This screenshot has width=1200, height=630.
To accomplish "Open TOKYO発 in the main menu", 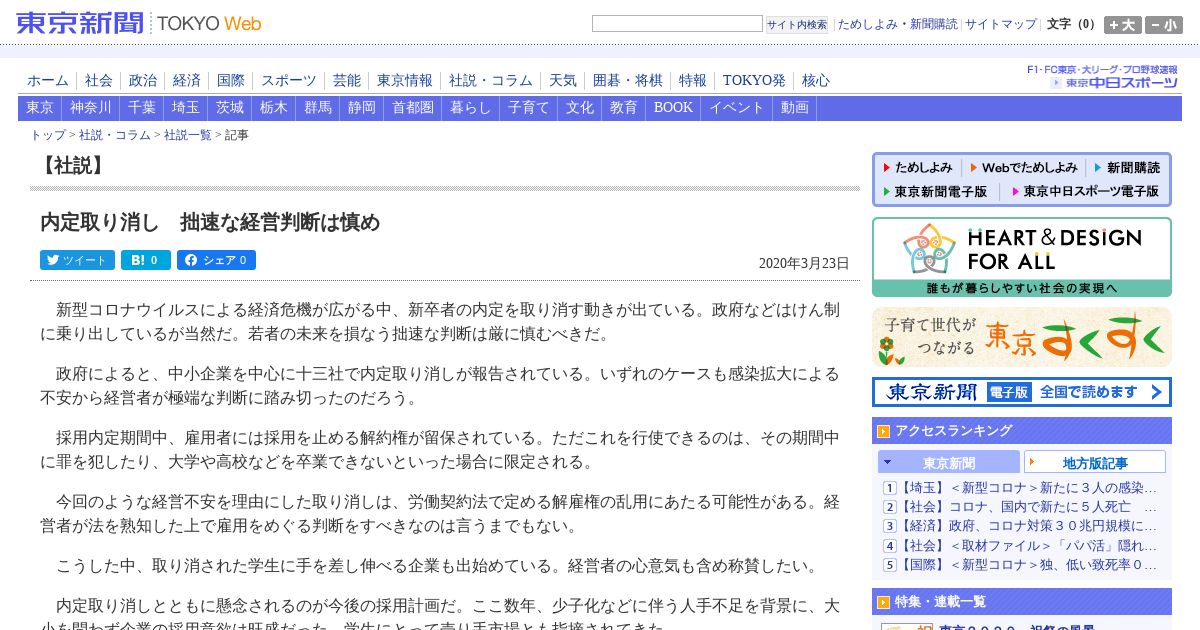I will 754,81.
